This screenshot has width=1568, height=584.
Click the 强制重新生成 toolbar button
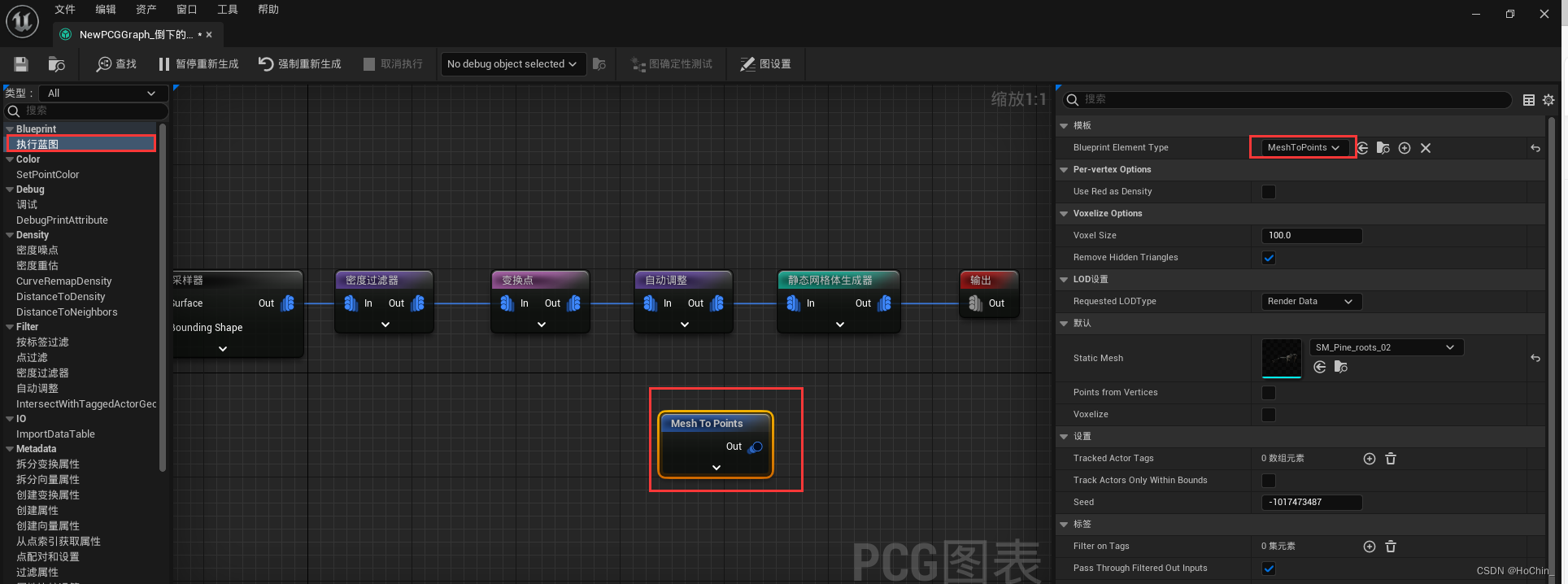coord(300,64)
